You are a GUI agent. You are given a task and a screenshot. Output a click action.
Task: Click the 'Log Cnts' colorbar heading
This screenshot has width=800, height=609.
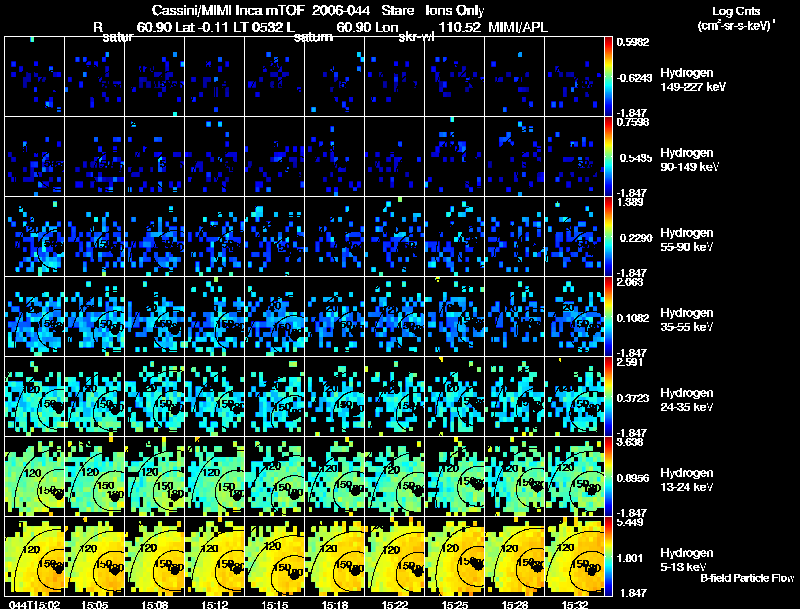point(736,11)
